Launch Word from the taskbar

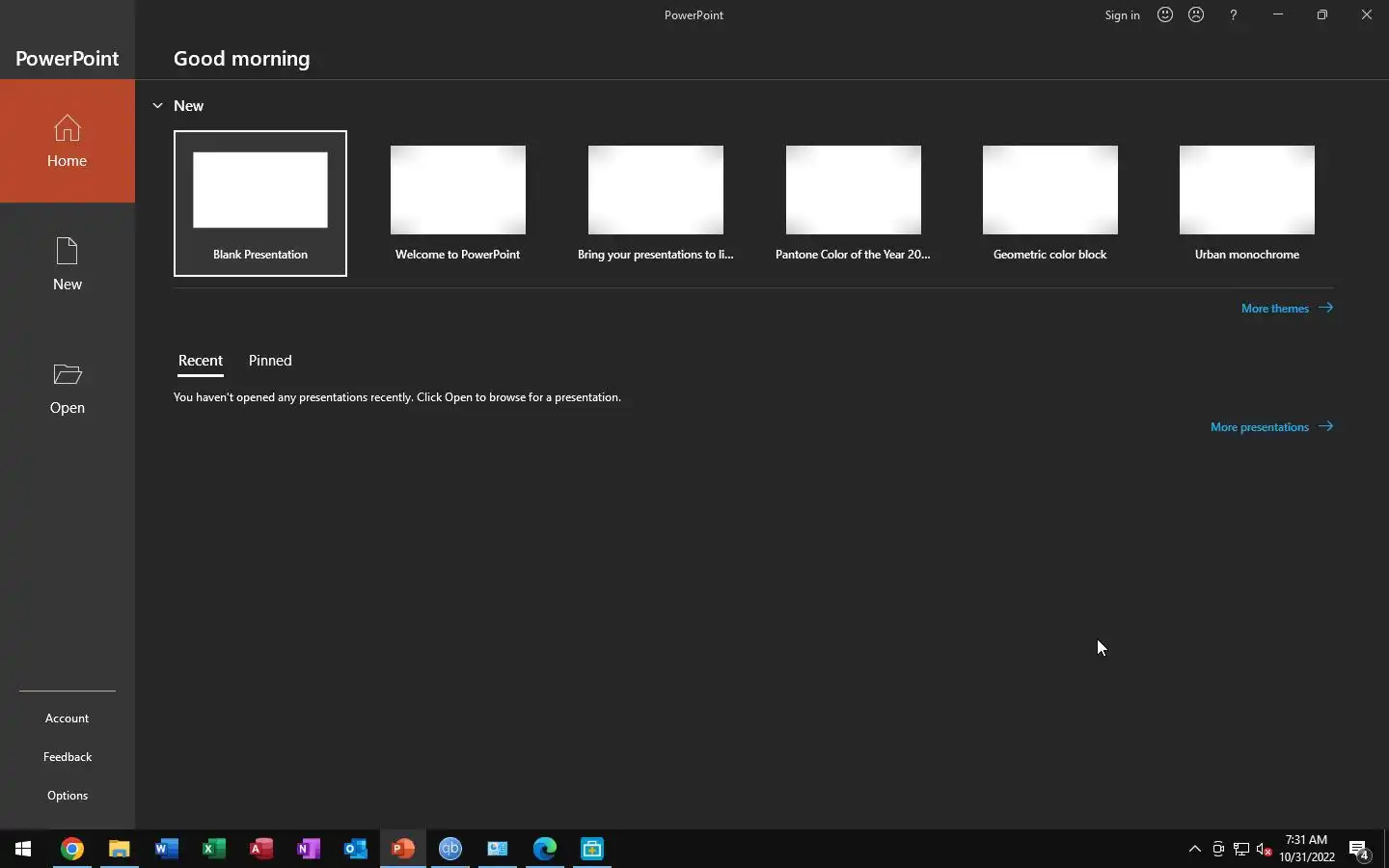pyautogui.click(x=167, y=849)
